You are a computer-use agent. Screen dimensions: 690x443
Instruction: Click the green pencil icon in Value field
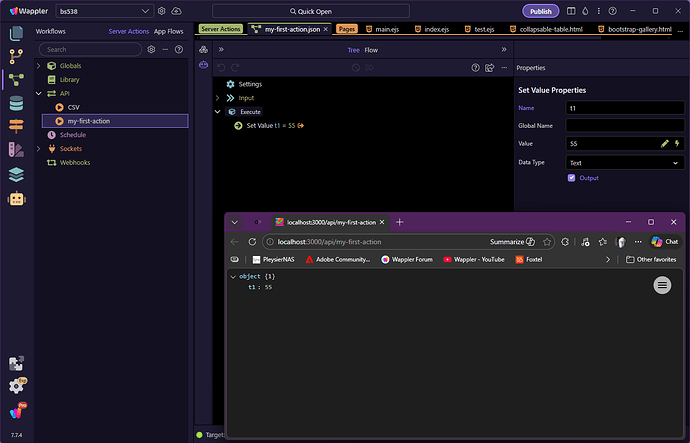coord(665,143)
